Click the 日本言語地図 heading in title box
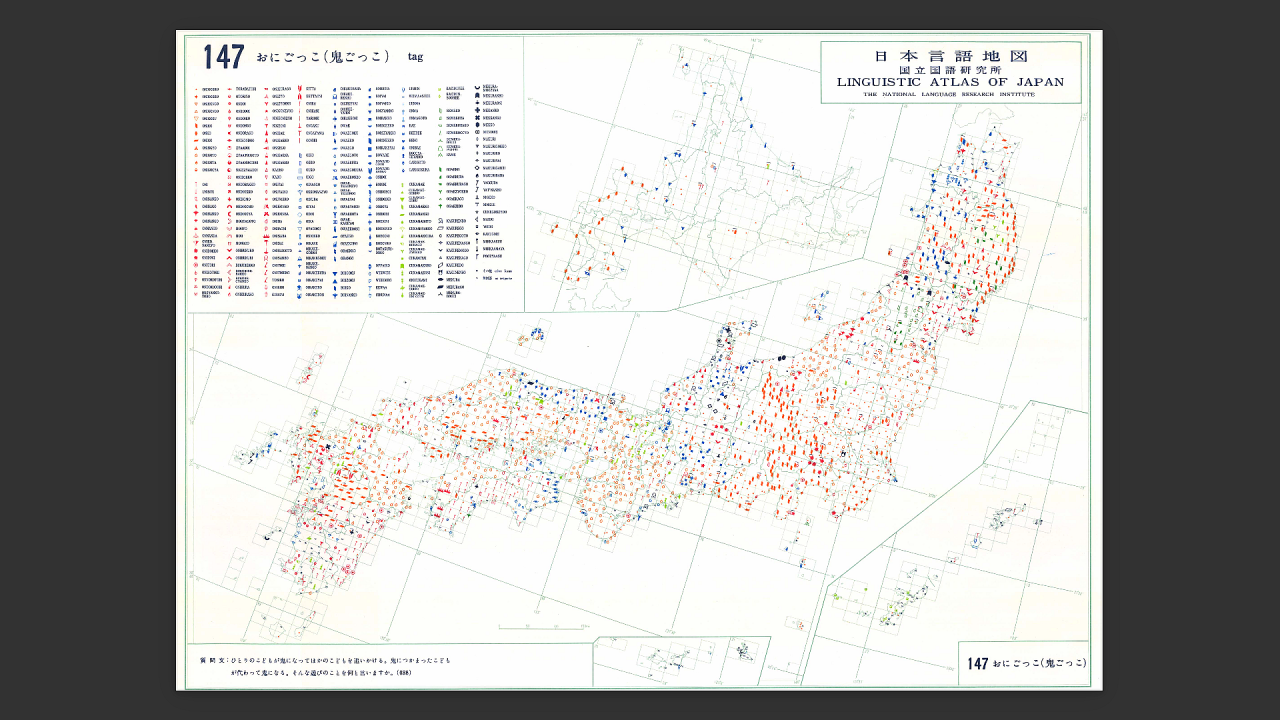The width and height of the screenshot is (1280, 720). (950, 56)
